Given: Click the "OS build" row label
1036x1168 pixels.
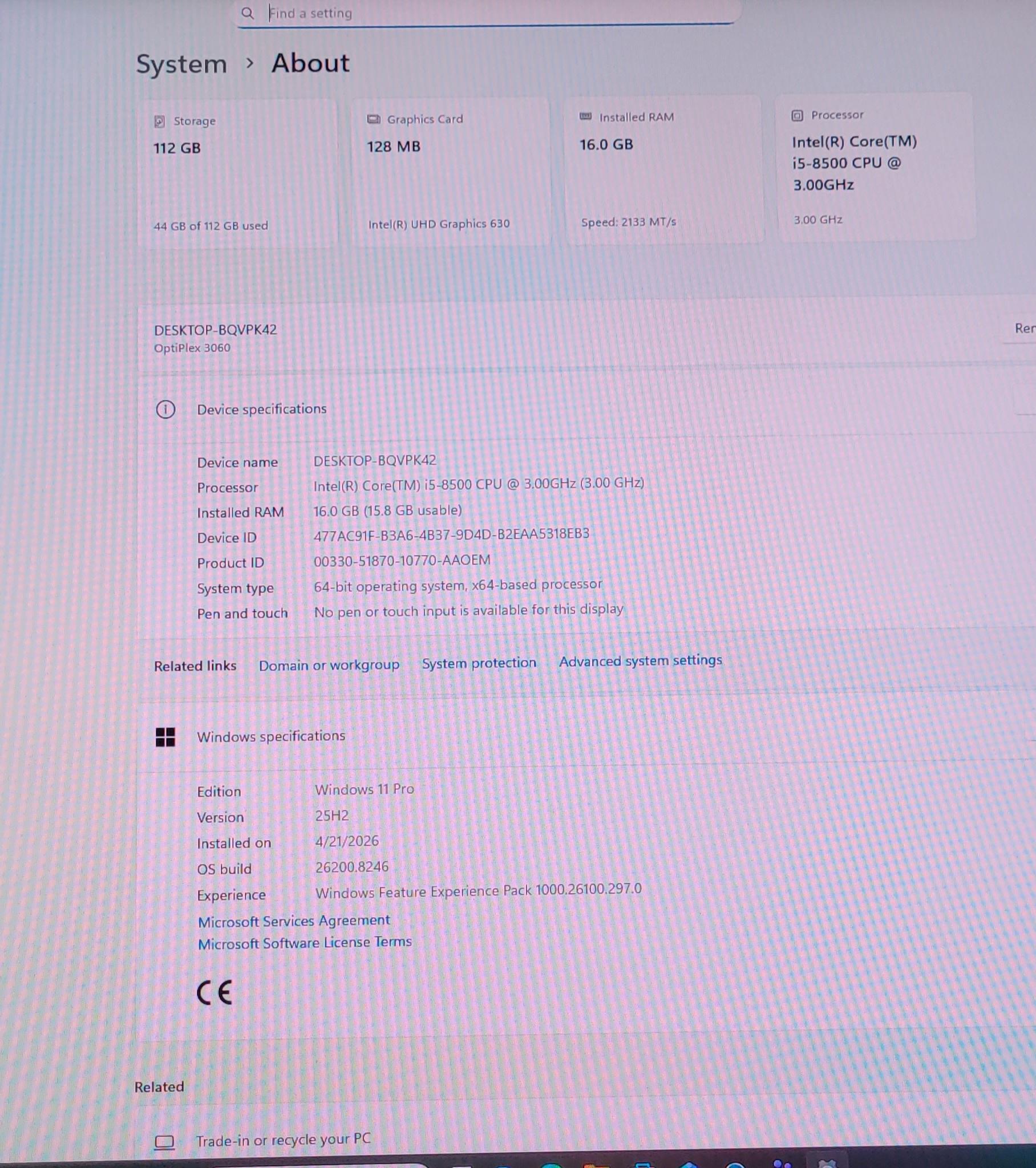Looking at the screenshot, I should pos(224,869).
